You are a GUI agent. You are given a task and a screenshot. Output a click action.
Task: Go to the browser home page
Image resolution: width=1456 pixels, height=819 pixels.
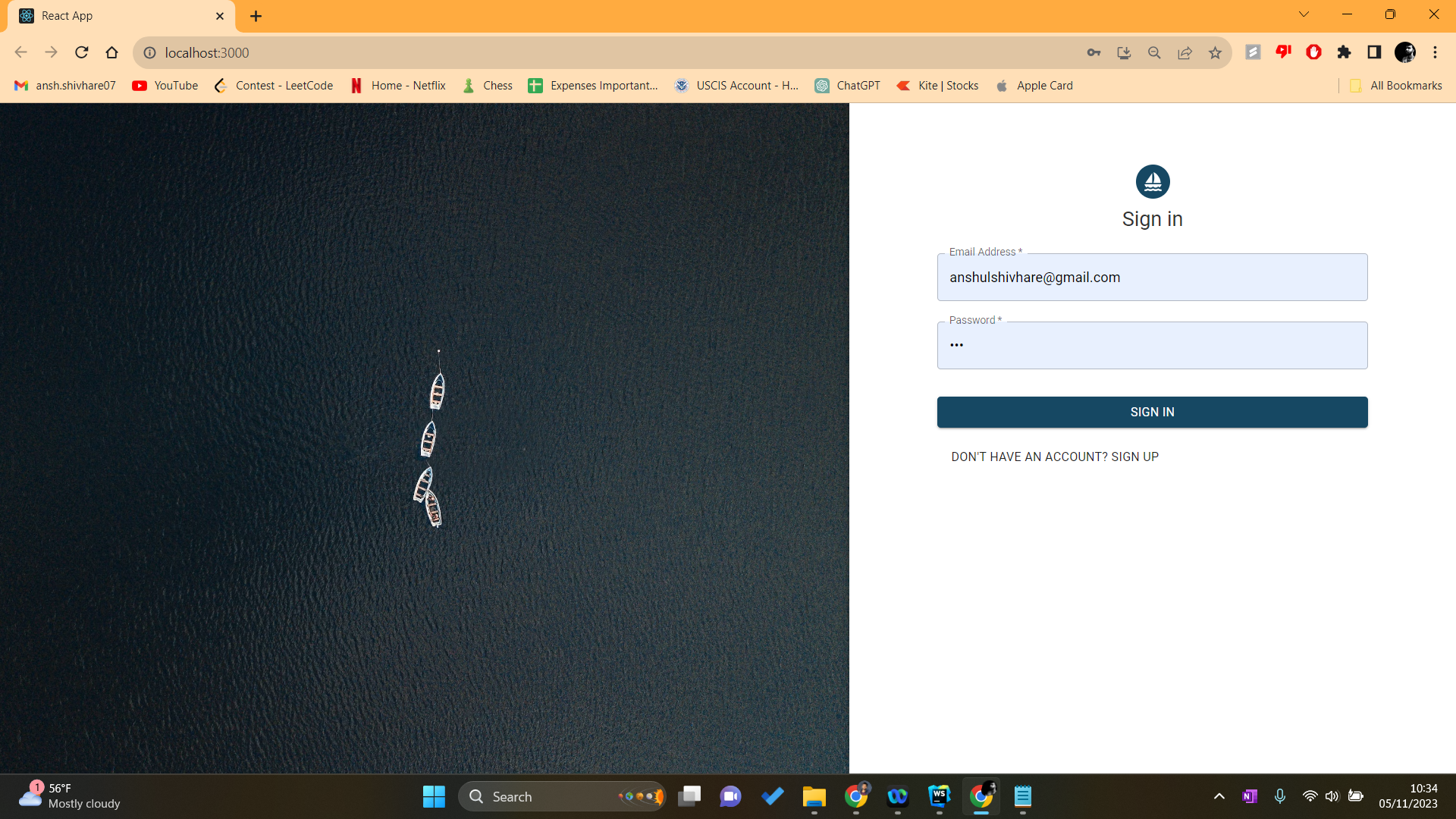click(x=112, y=52)
